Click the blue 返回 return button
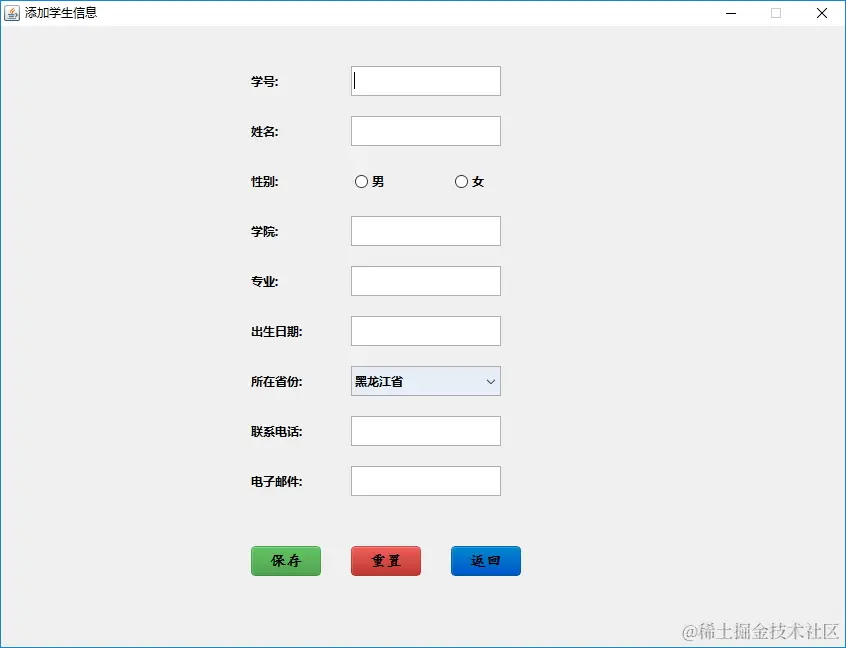This screenshot has height=648, width=846. (x=485, y=561)
